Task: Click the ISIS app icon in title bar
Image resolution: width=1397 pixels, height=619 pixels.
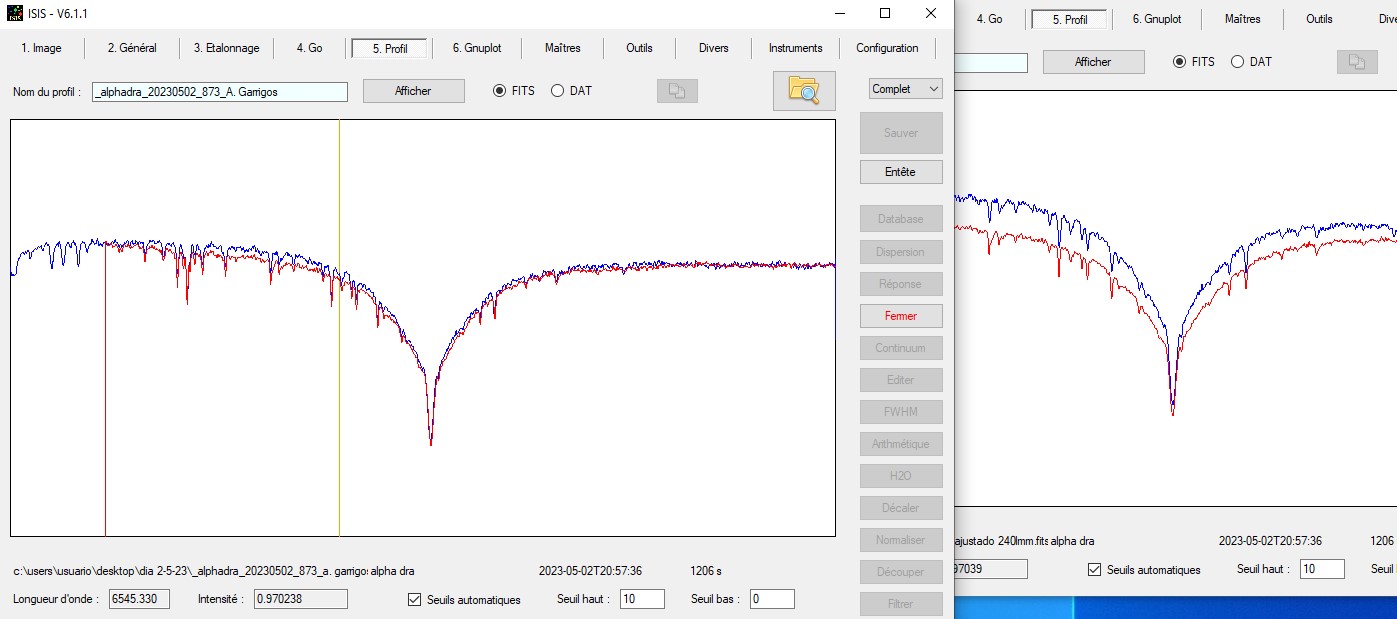Action: point(15,13)
